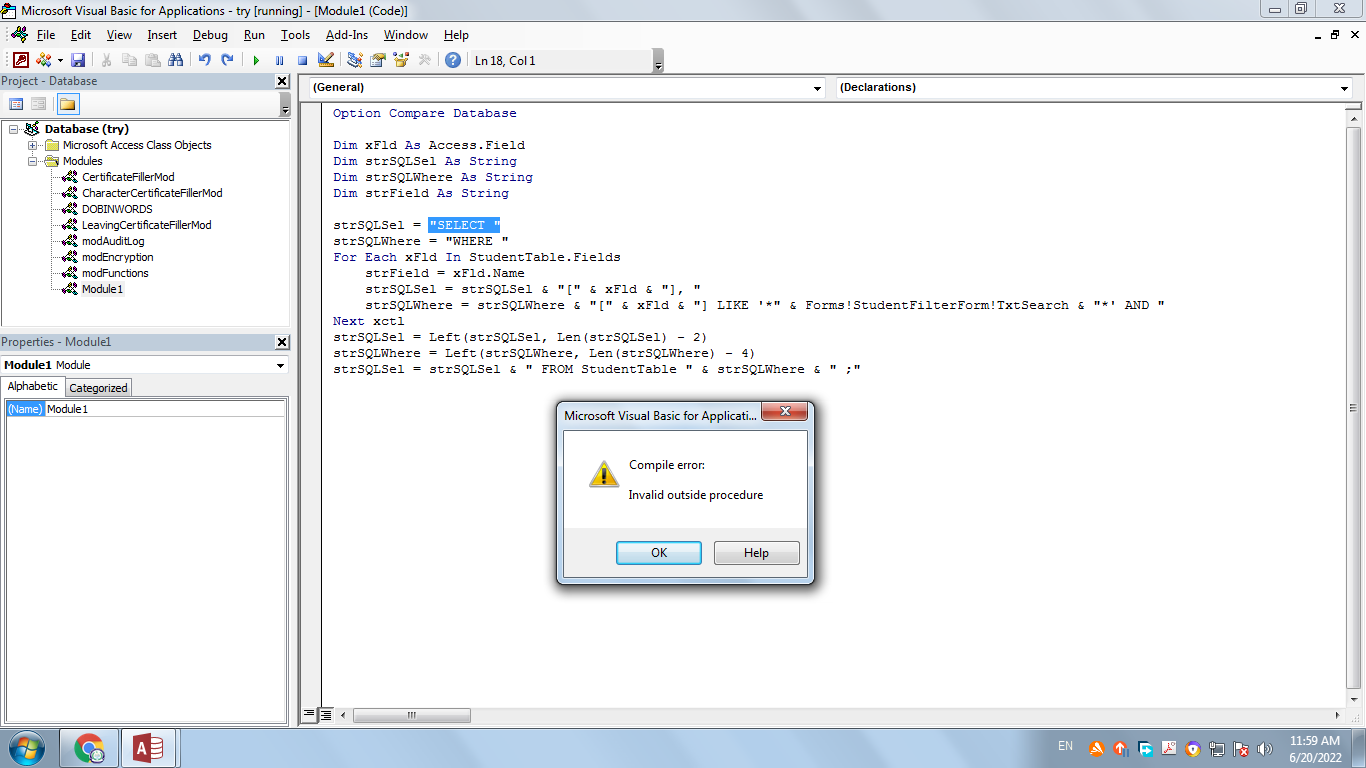Open the Insert menu
This screenshot has width=1366, height=768.
(162, 35)
